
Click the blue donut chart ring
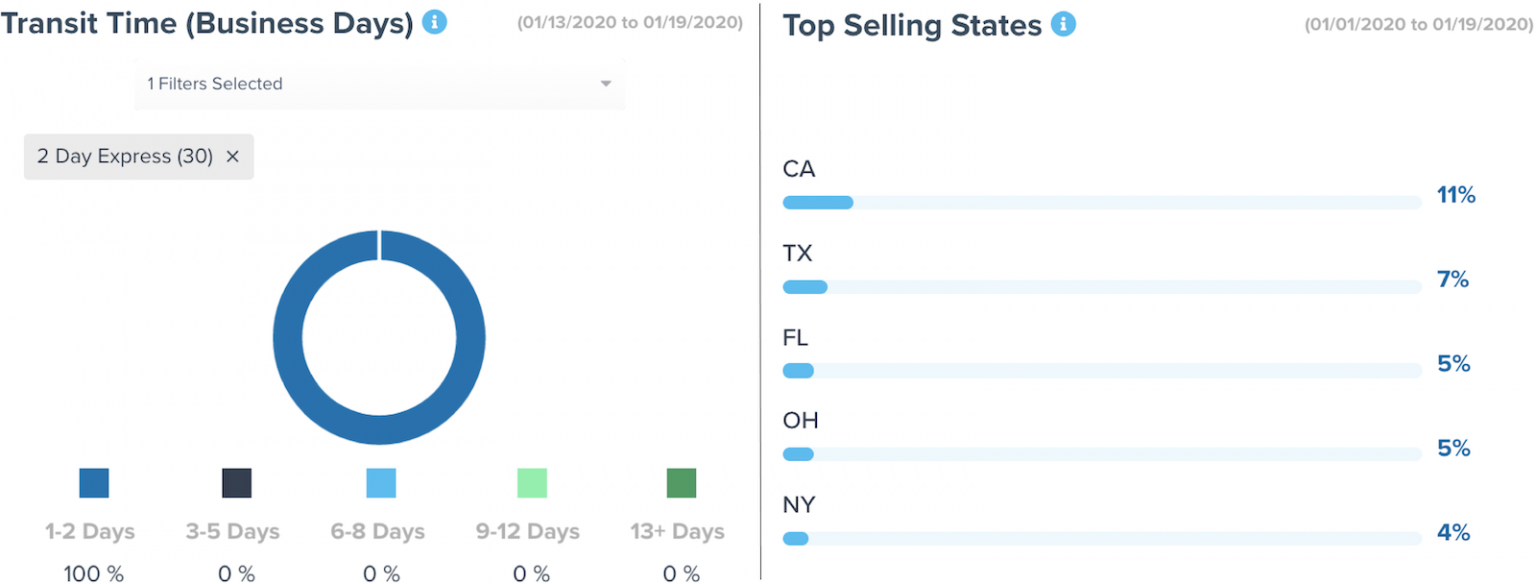coord(288,338)
